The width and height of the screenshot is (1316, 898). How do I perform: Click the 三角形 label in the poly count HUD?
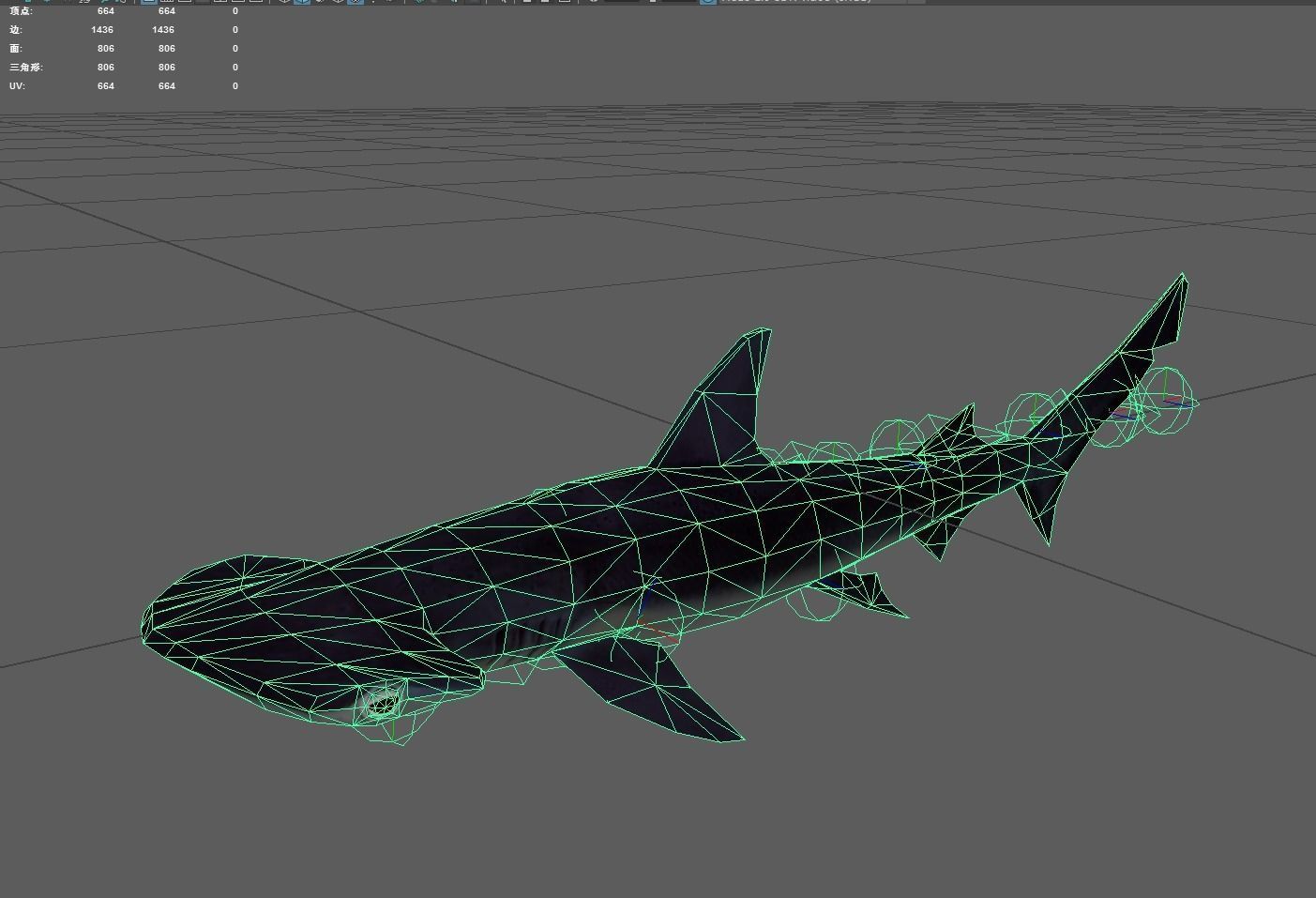tap(25, 68)
